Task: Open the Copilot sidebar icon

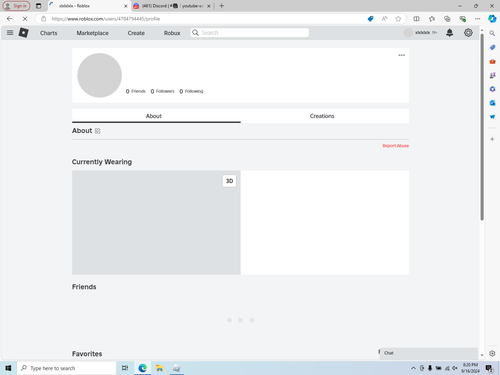Action: 492,19
